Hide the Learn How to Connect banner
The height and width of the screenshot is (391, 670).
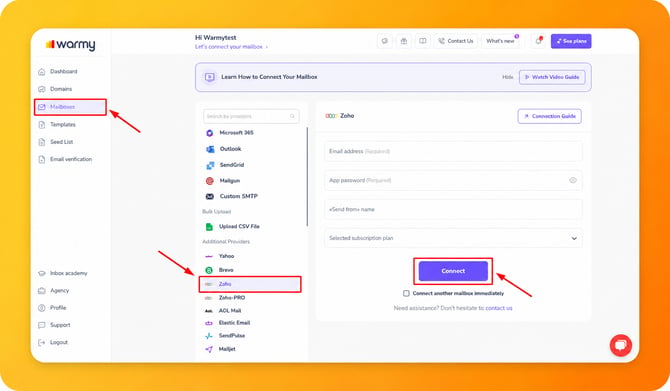click(508, 77)
